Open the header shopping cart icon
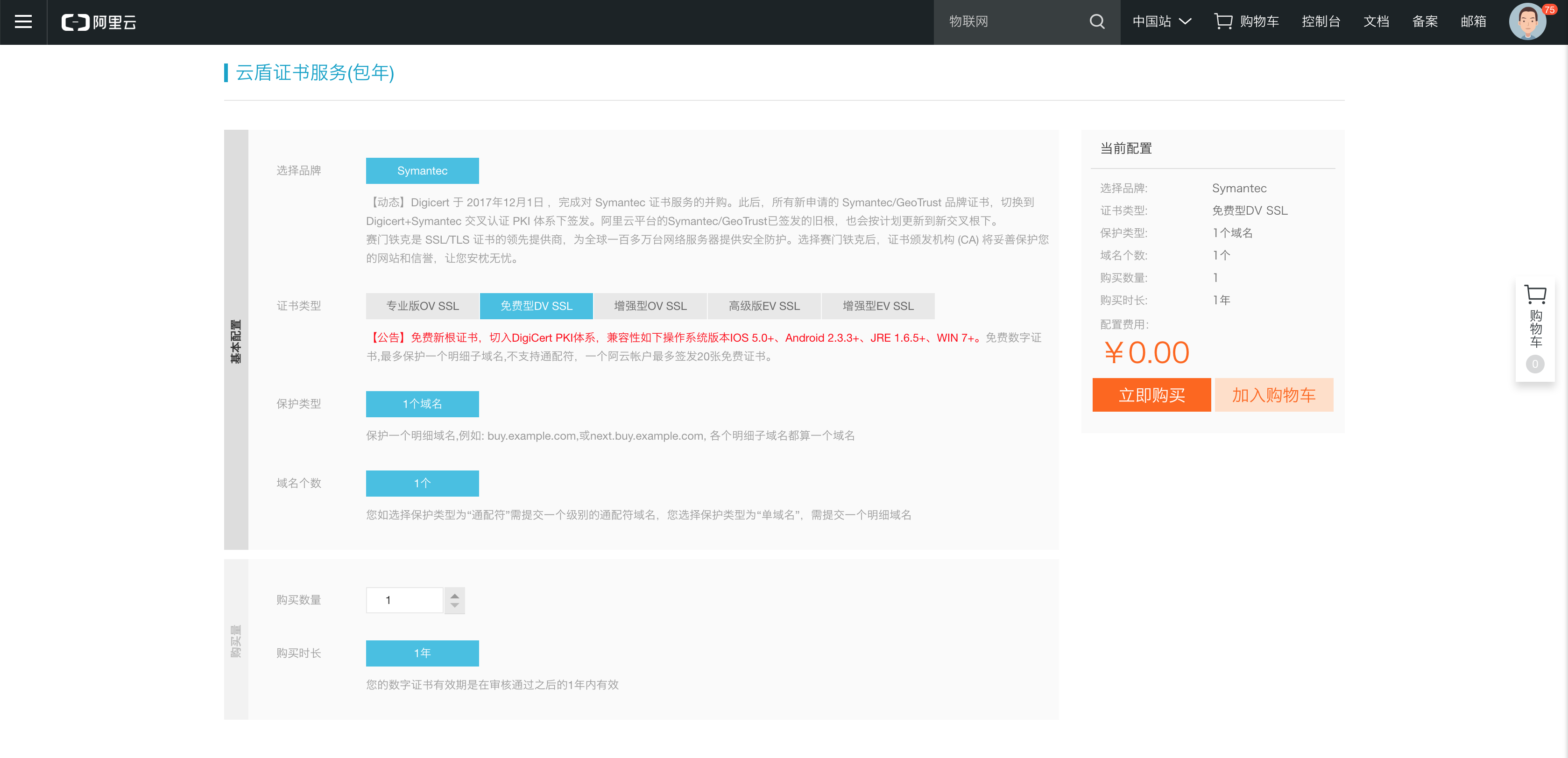The image size is (1568, 758). click(x=1223, y=21)
